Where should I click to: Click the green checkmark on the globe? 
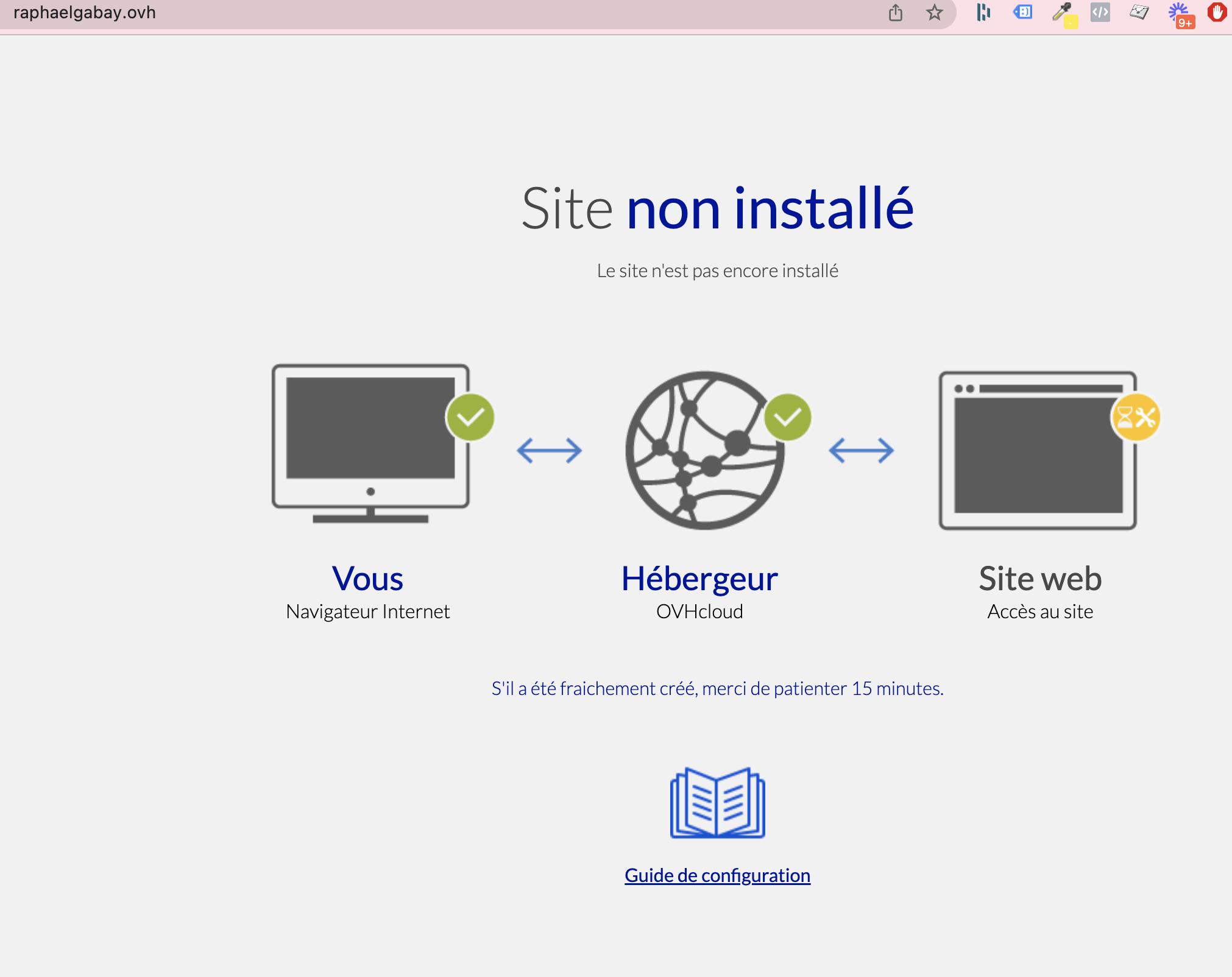tap(787, 417)
